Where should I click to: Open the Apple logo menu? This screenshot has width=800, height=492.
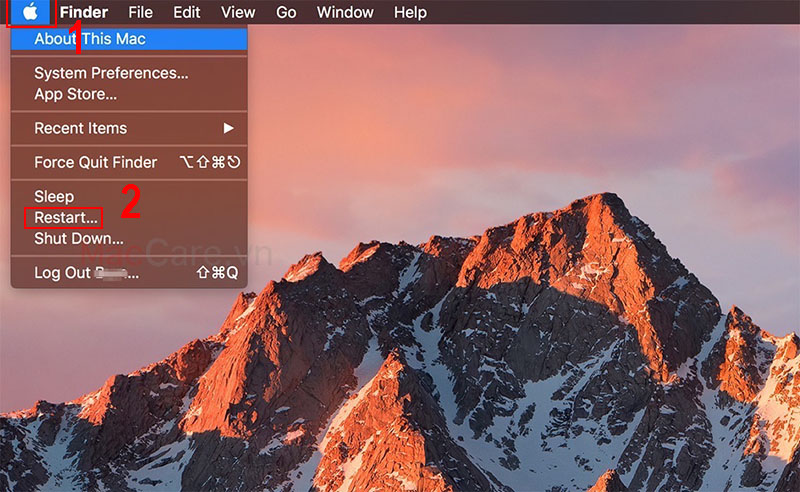[x=31, y=12]
